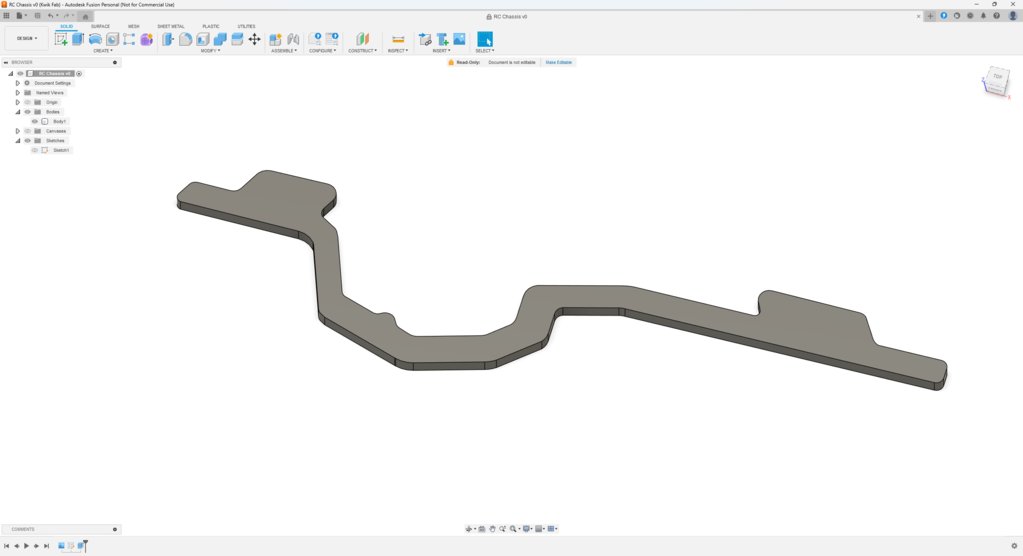Click the Save icon in quick access bar

(x=37, y=16)
